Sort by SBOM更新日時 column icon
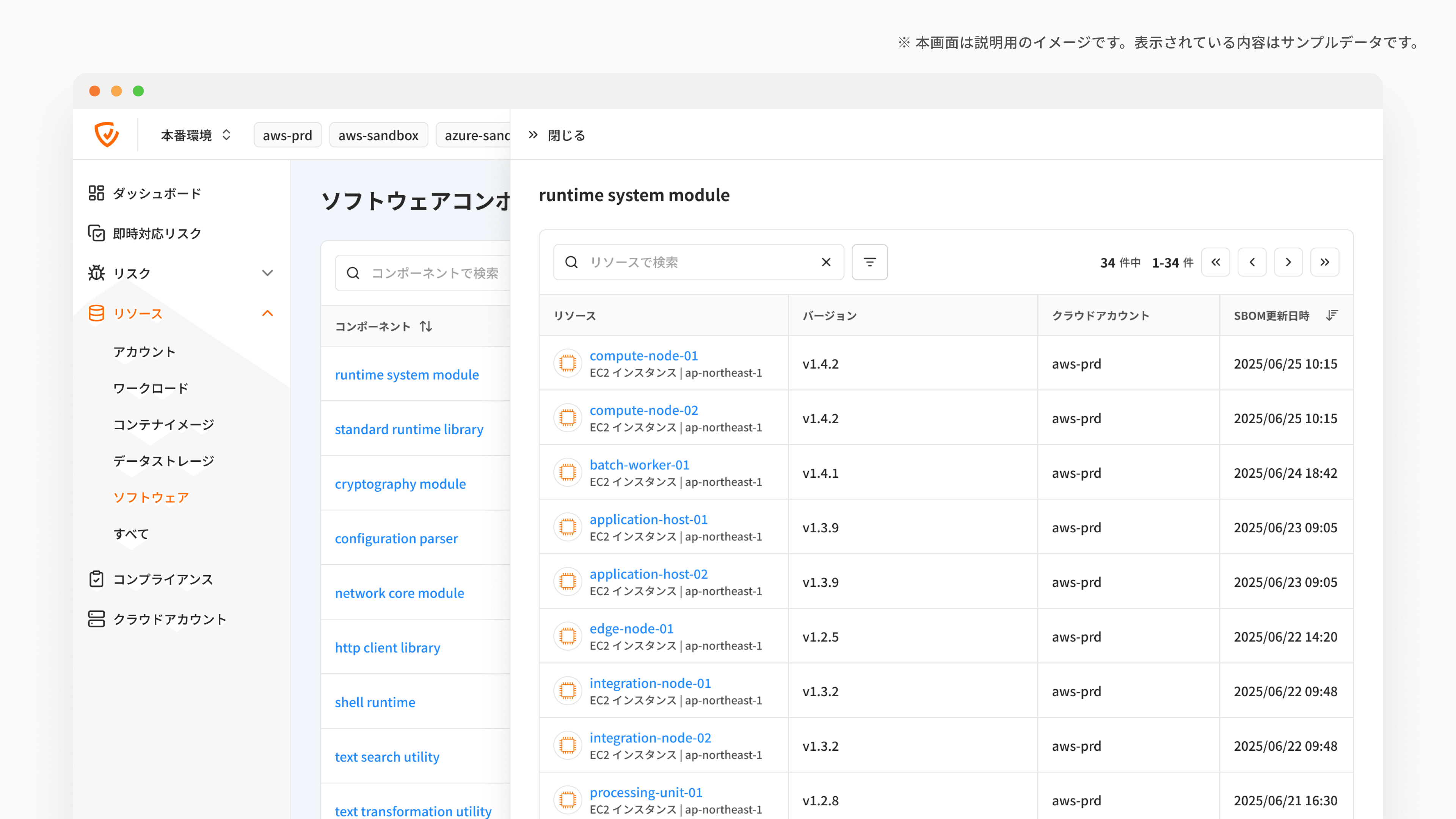 1332,315
